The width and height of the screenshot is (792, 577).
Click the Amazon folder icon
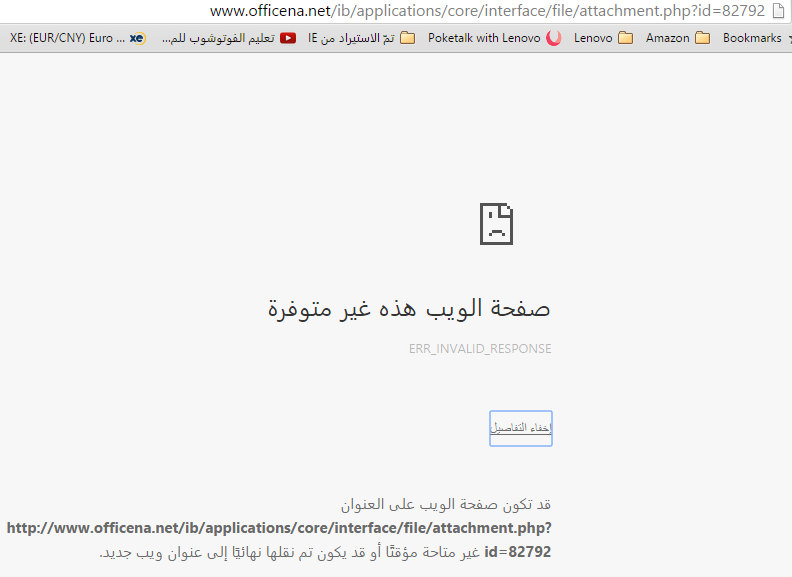702,38
